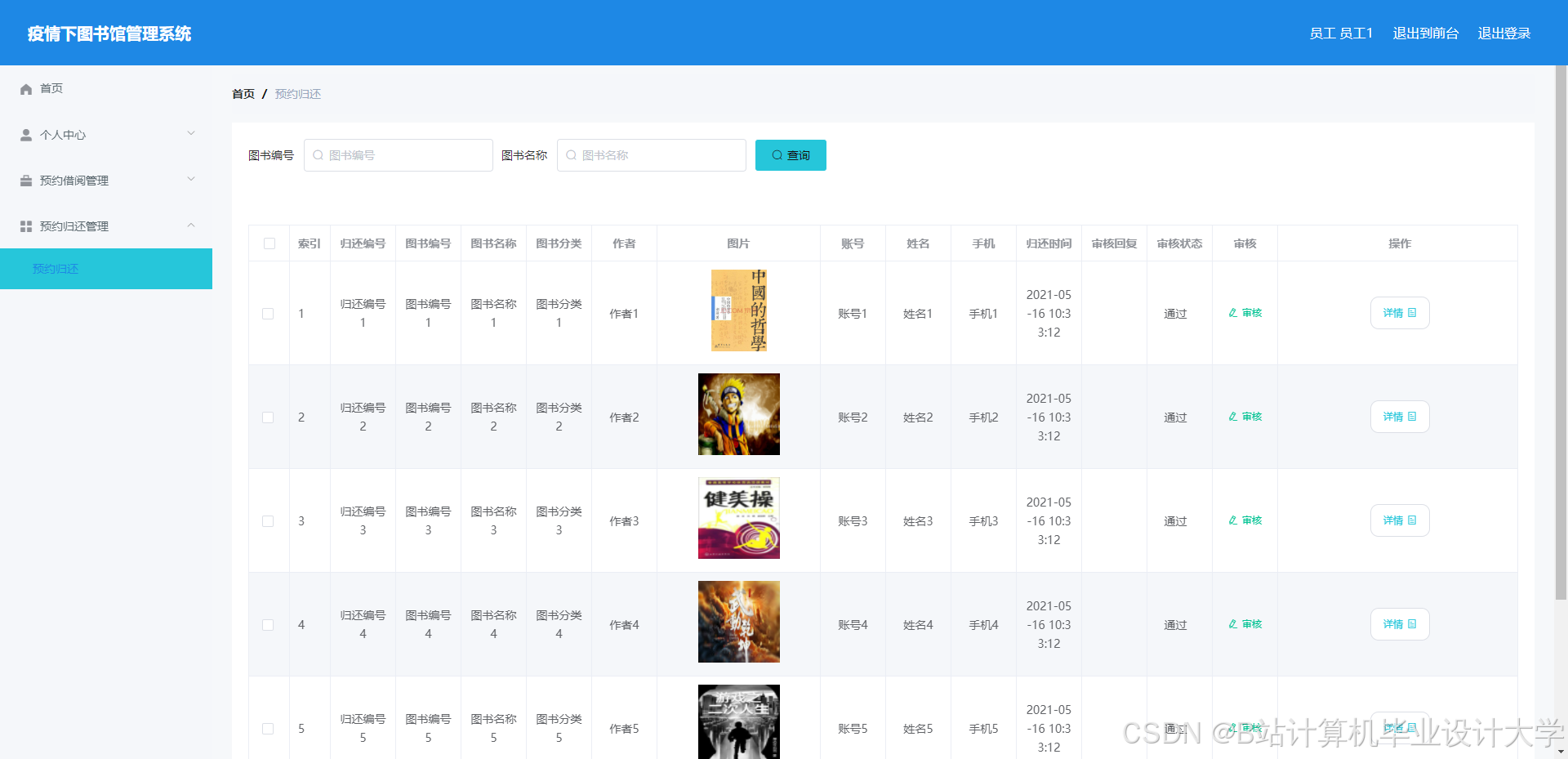Expand the 预约借阅管理 menu chevron
1568x759 pixels.
click(x=191, y=179)
